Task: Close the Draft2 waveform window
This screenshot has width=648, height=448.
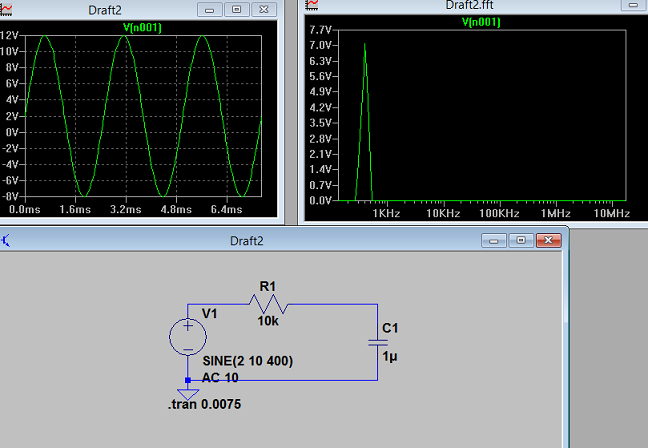Action: (x=264, y=10)
